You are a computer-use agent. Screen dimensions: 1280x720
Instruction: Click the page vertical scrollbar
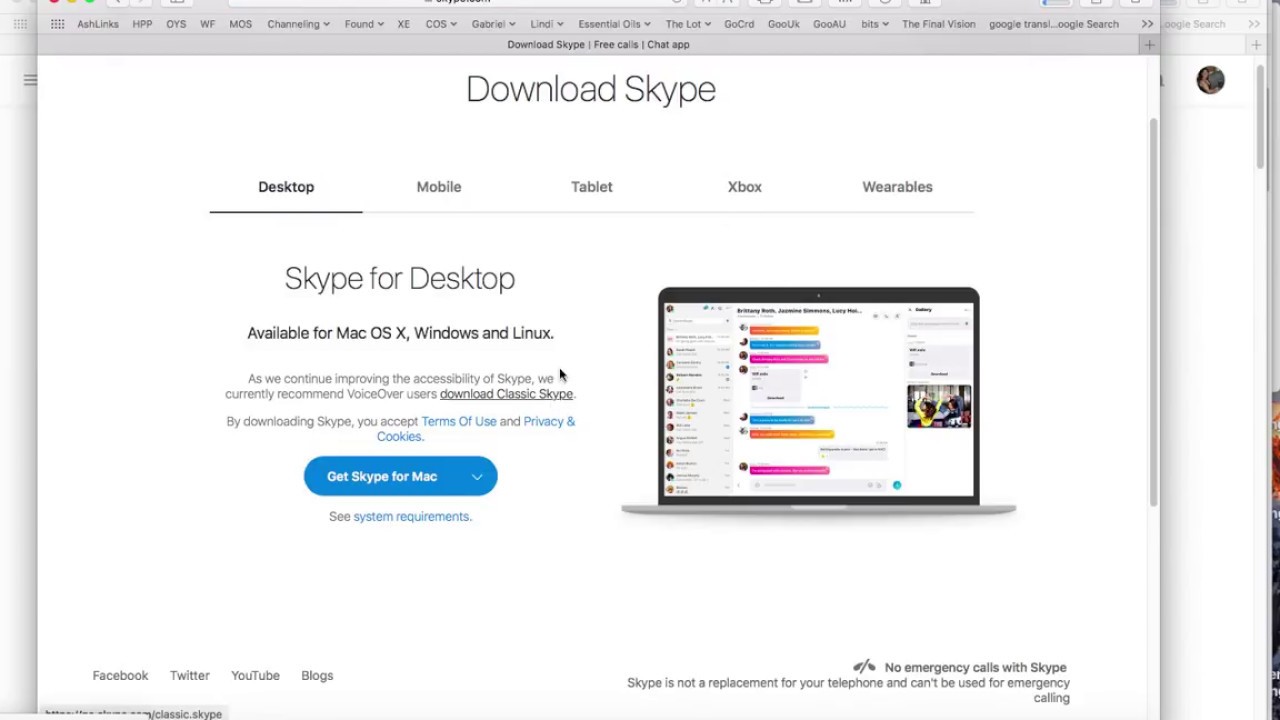pyautogui.click(x=1153, y=312)
